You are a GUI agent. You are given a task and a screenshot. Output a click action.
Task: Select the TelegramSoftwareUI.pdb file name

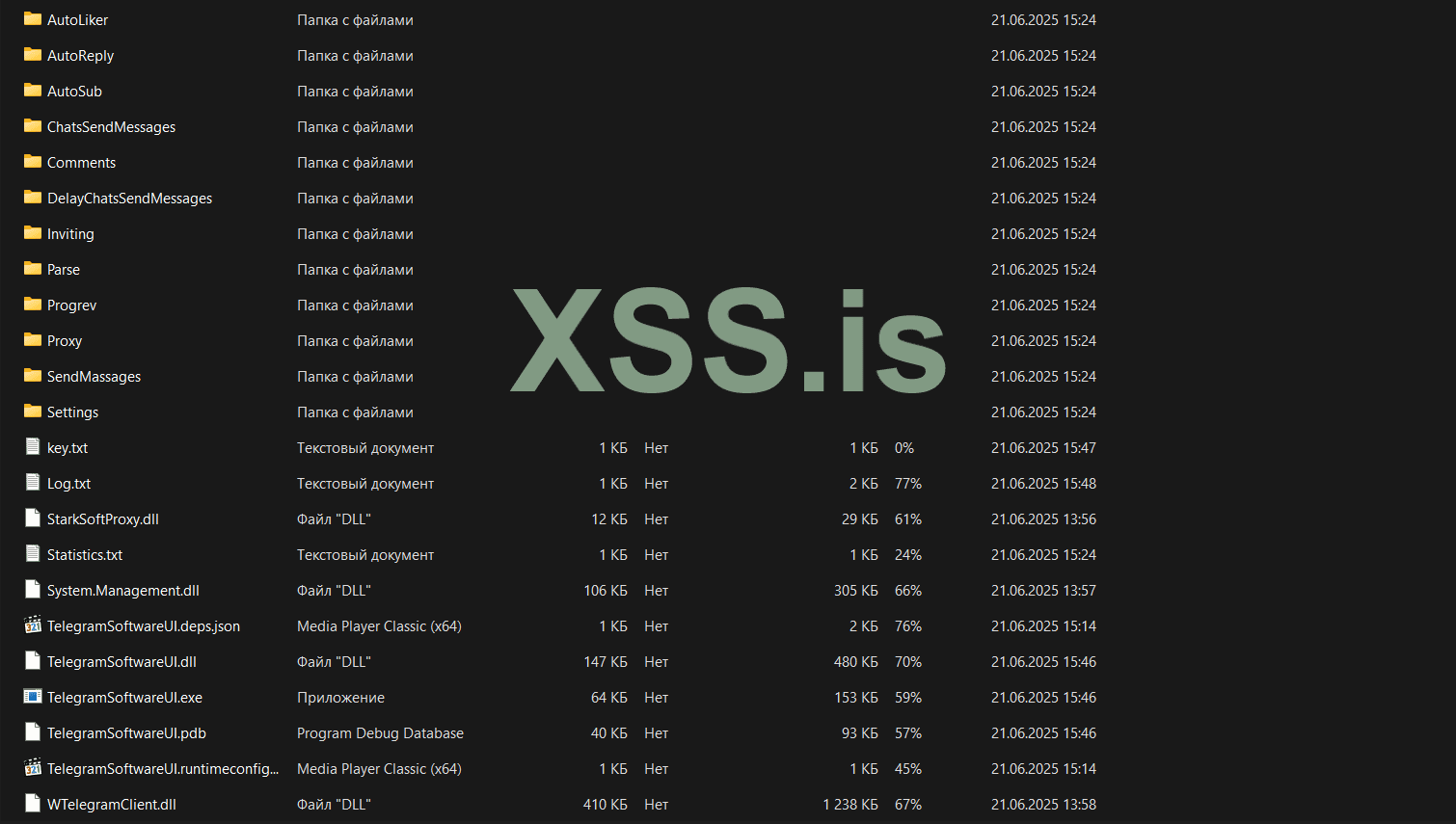126,733
